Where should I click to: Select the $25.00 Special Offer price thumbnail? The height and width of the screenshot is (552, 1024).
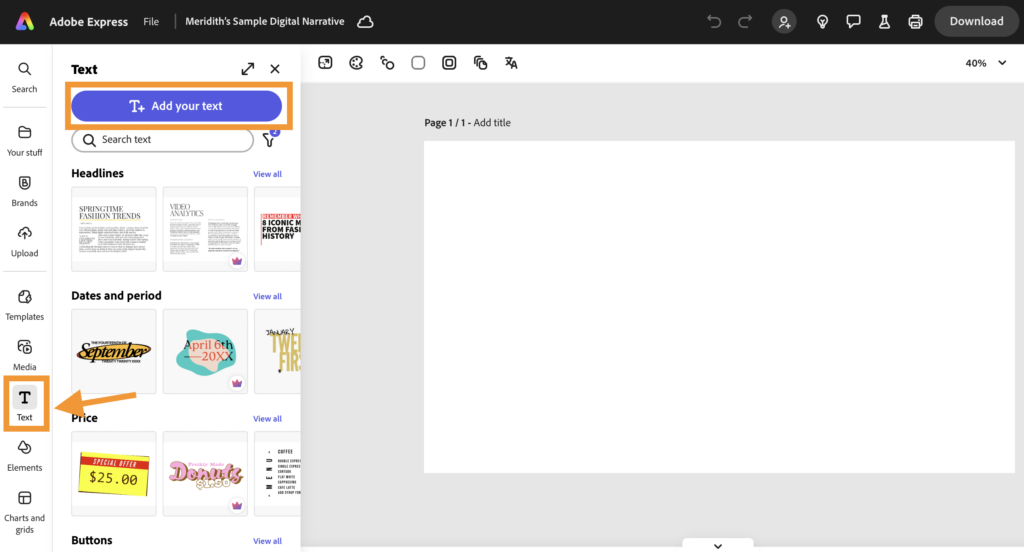114,474
